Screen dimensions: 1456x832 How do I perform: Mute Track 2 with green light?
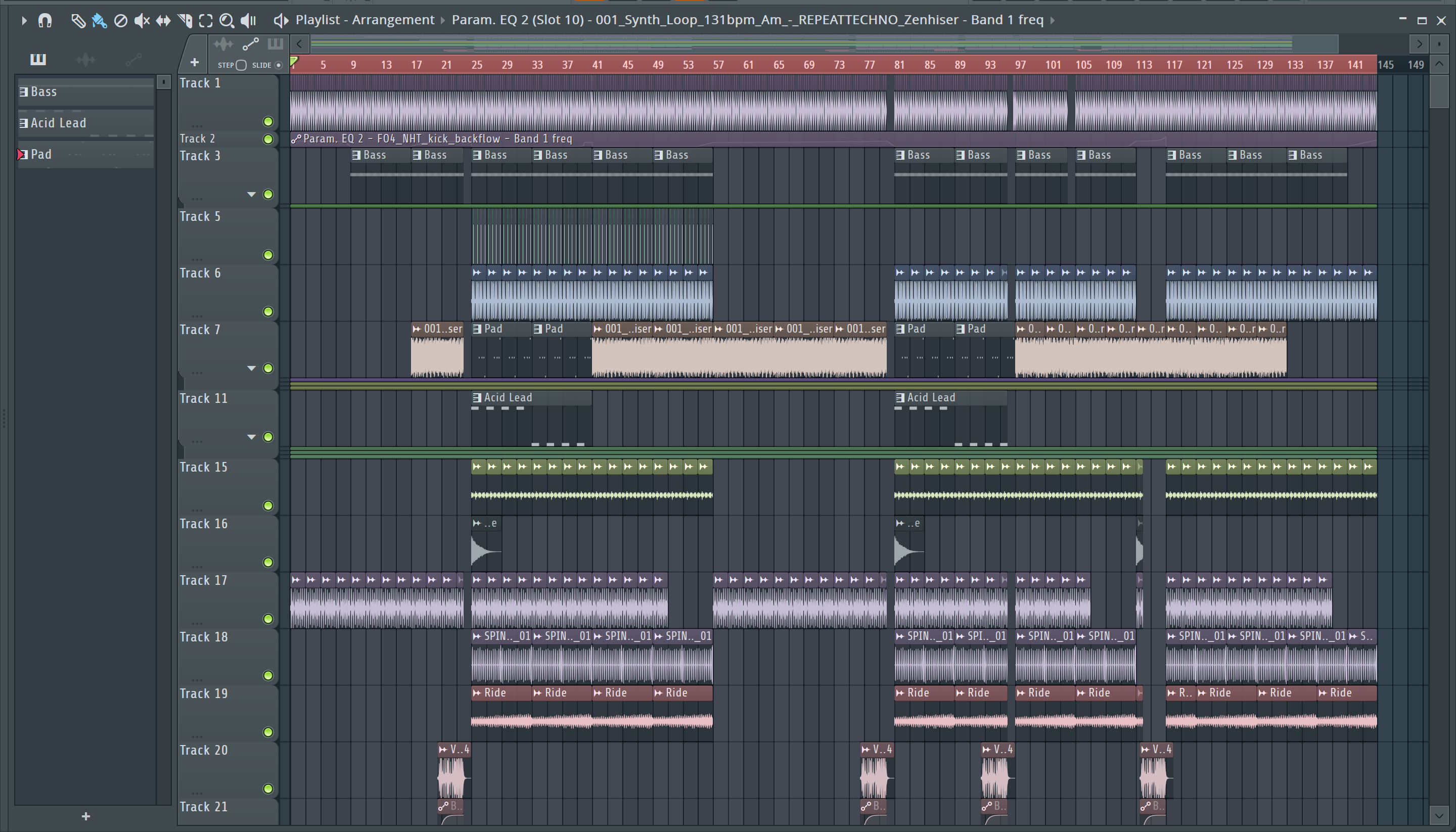[268, 139]
